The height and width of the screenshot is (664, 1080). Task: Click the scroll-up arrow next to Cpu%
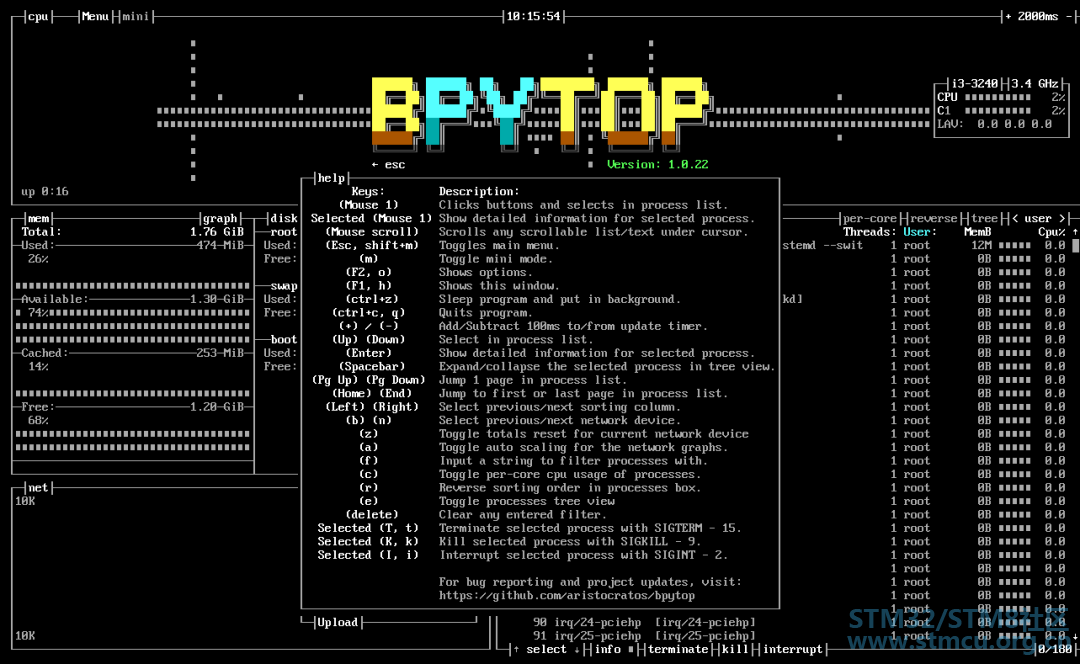pos(1075,232)
